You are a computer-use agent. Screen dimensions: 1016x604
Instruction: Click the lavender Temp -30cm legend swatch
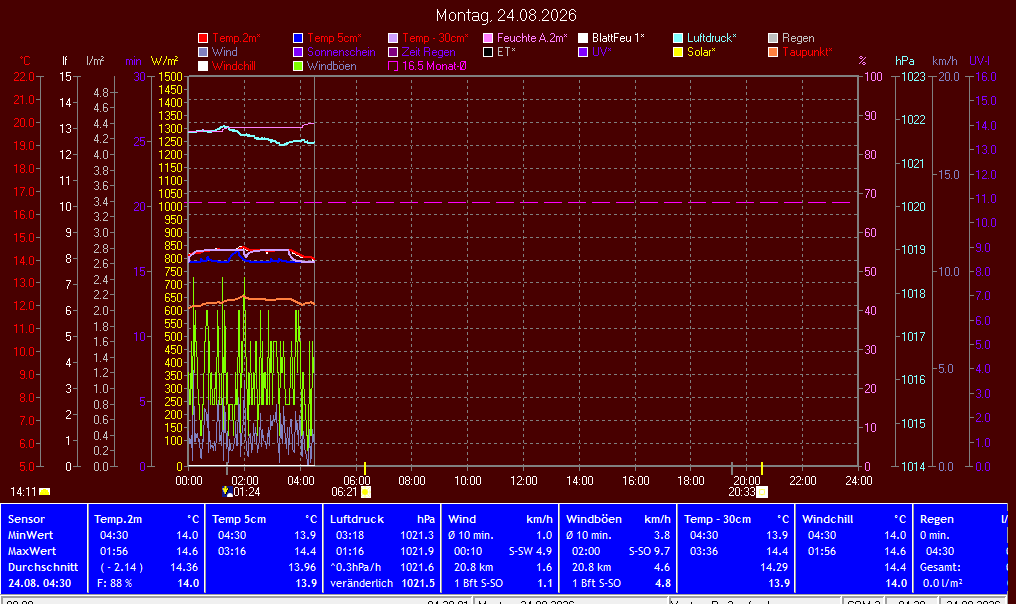coord(393,38)
